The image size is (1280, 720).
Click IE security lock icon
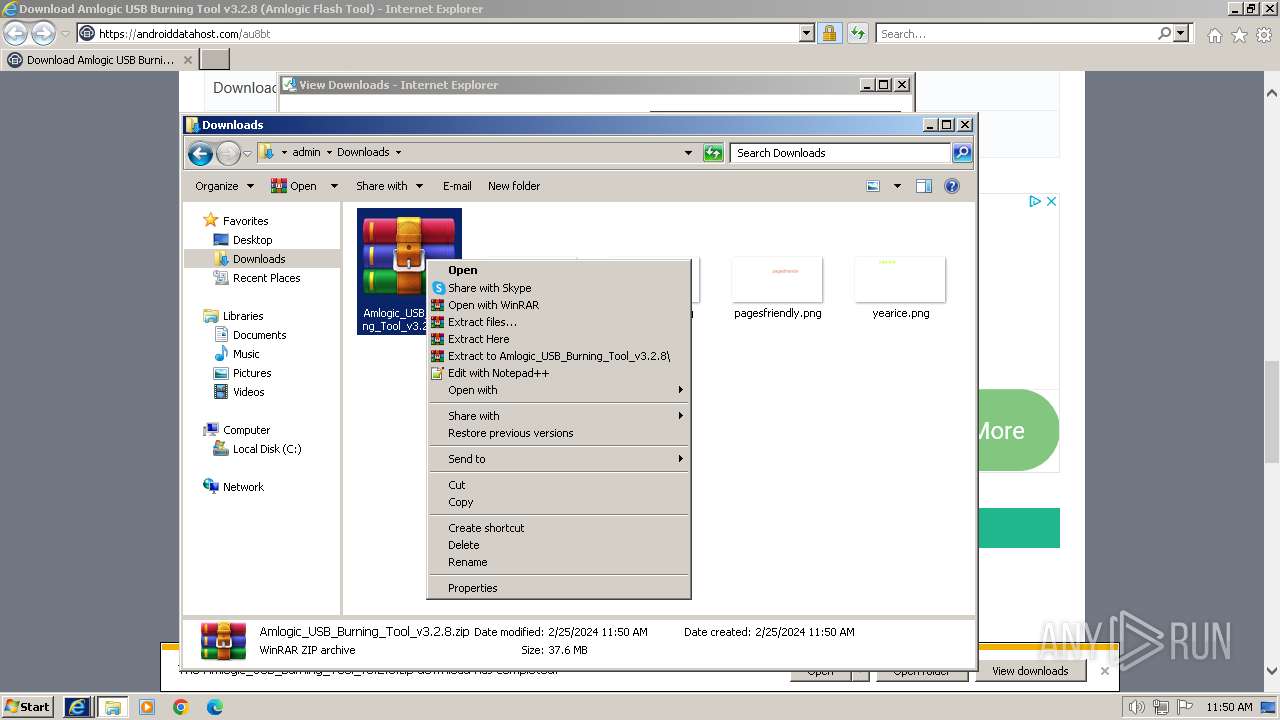pyautogui.click(x=829, y=33)
